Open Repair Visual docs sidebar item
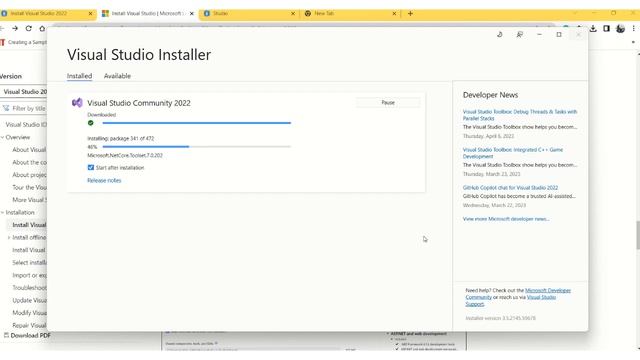 click(29, 325)
